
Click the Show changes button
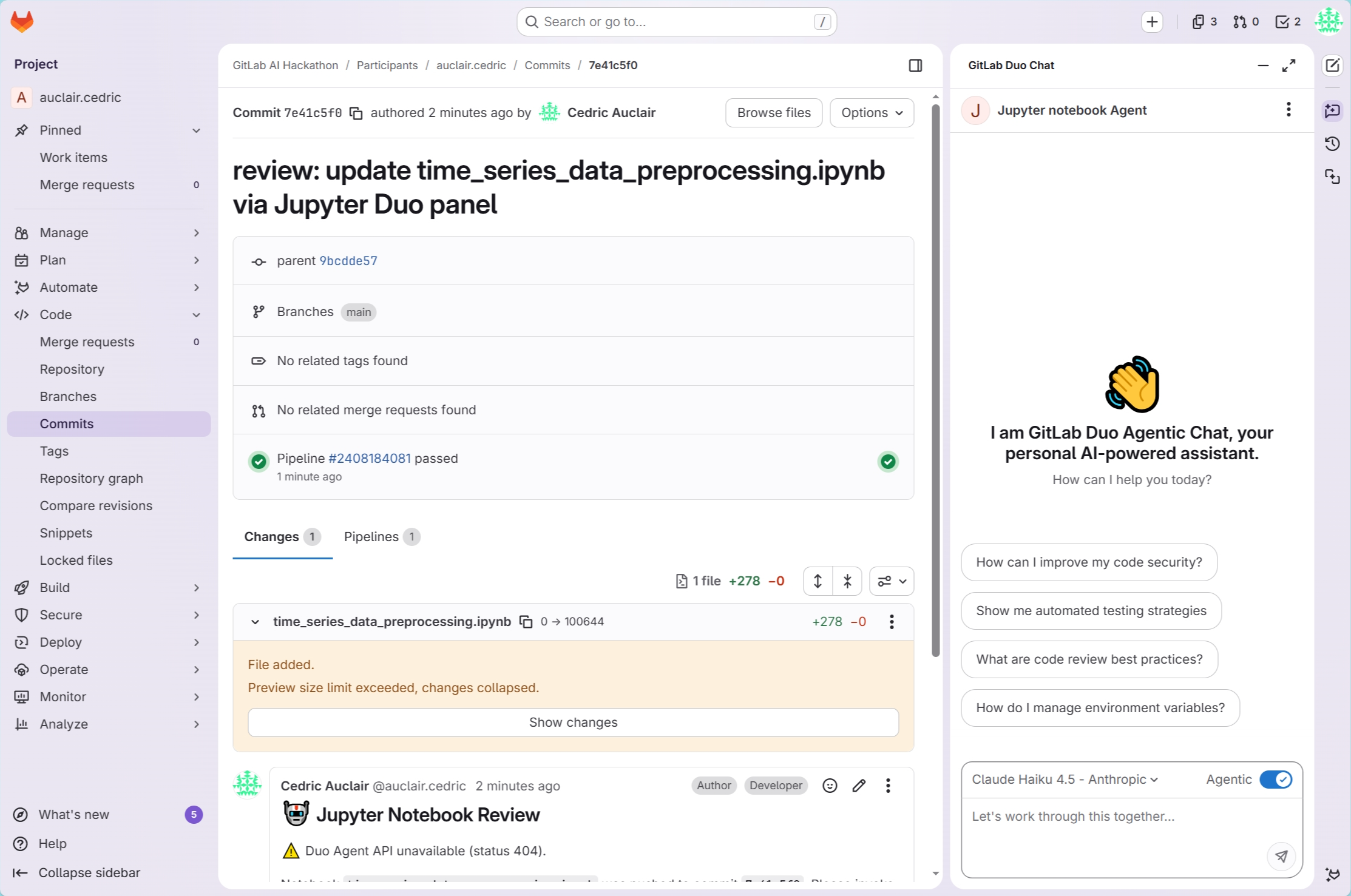coord(573,722)
